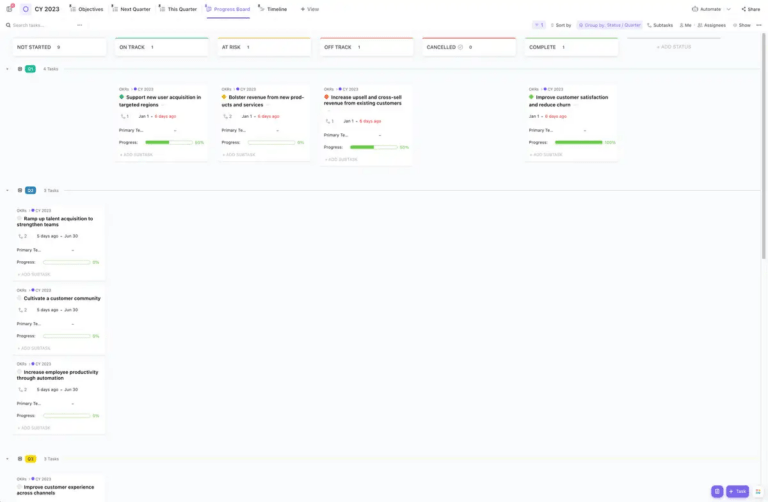Toggle status circle on Improve customer experience
Image resolution: width=768 pixels, height=502 pixels.
[20, 487]
